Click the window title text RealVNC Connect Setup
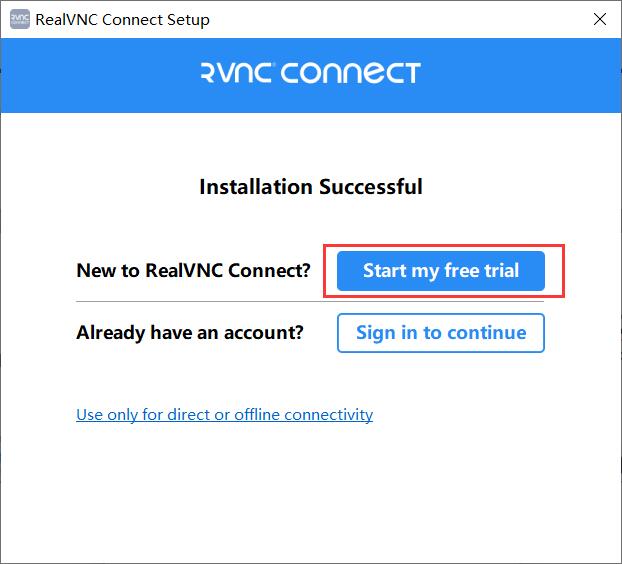Viewport: 622px width, 564px height. 123,19
